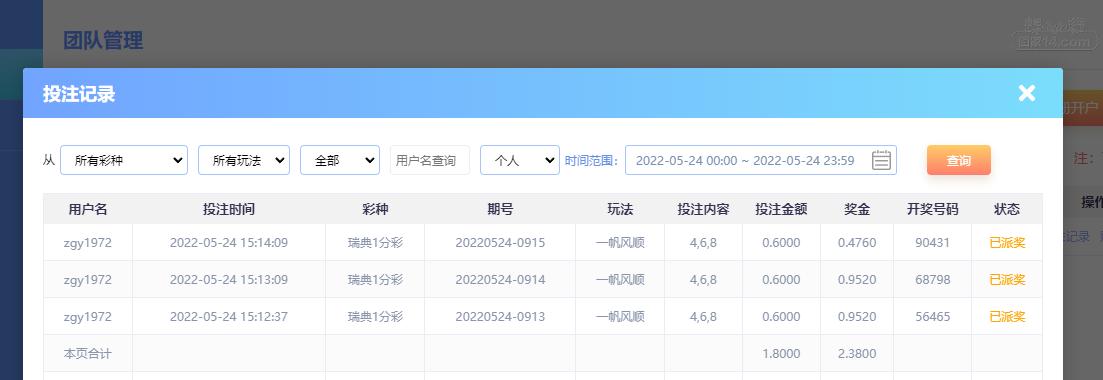Expand the 所有彩种 dropdown
1103x380 pixels.
124,160
